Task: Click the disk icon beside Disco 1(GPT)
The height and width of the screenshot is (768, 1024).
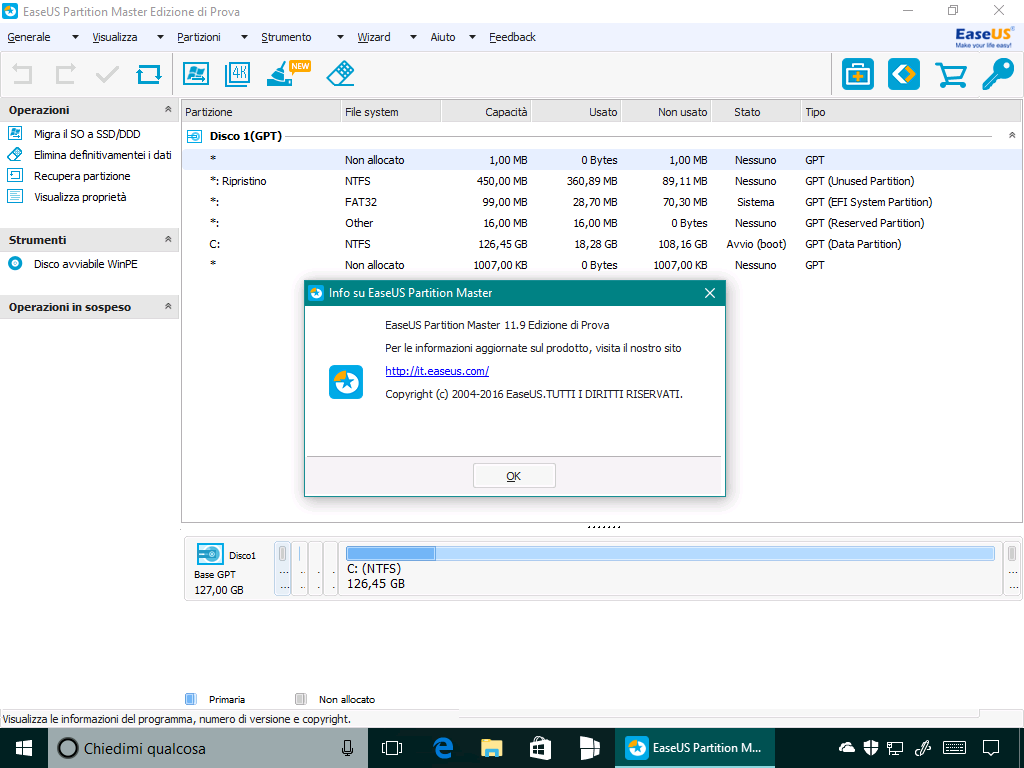Action: (x=195, y=136)
